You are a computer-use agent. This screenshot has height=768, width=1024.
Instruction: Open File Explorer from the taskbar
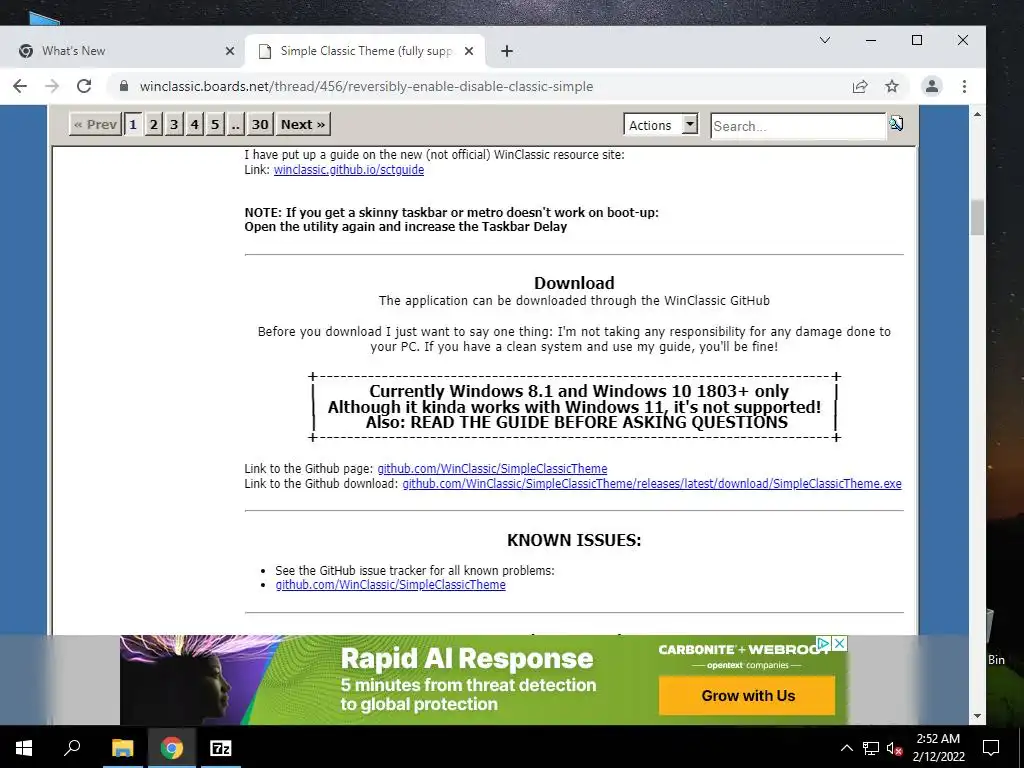tap(122, 748)
